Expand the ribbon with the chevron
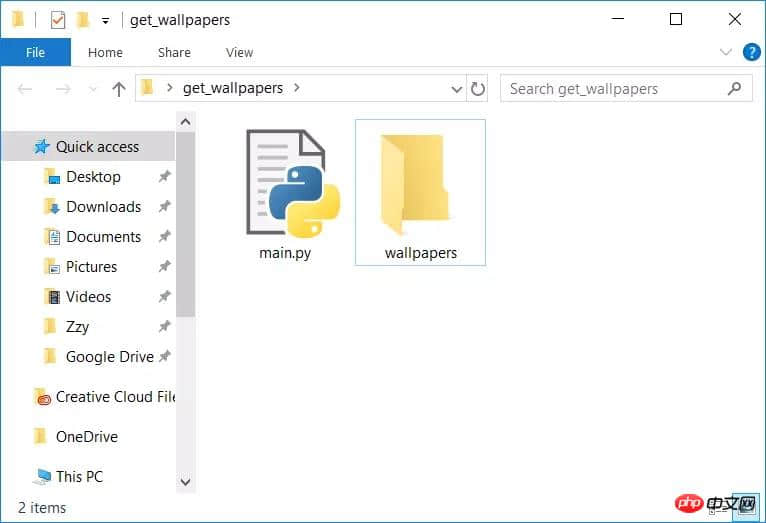The image size is (766, 523). [726, 52]
